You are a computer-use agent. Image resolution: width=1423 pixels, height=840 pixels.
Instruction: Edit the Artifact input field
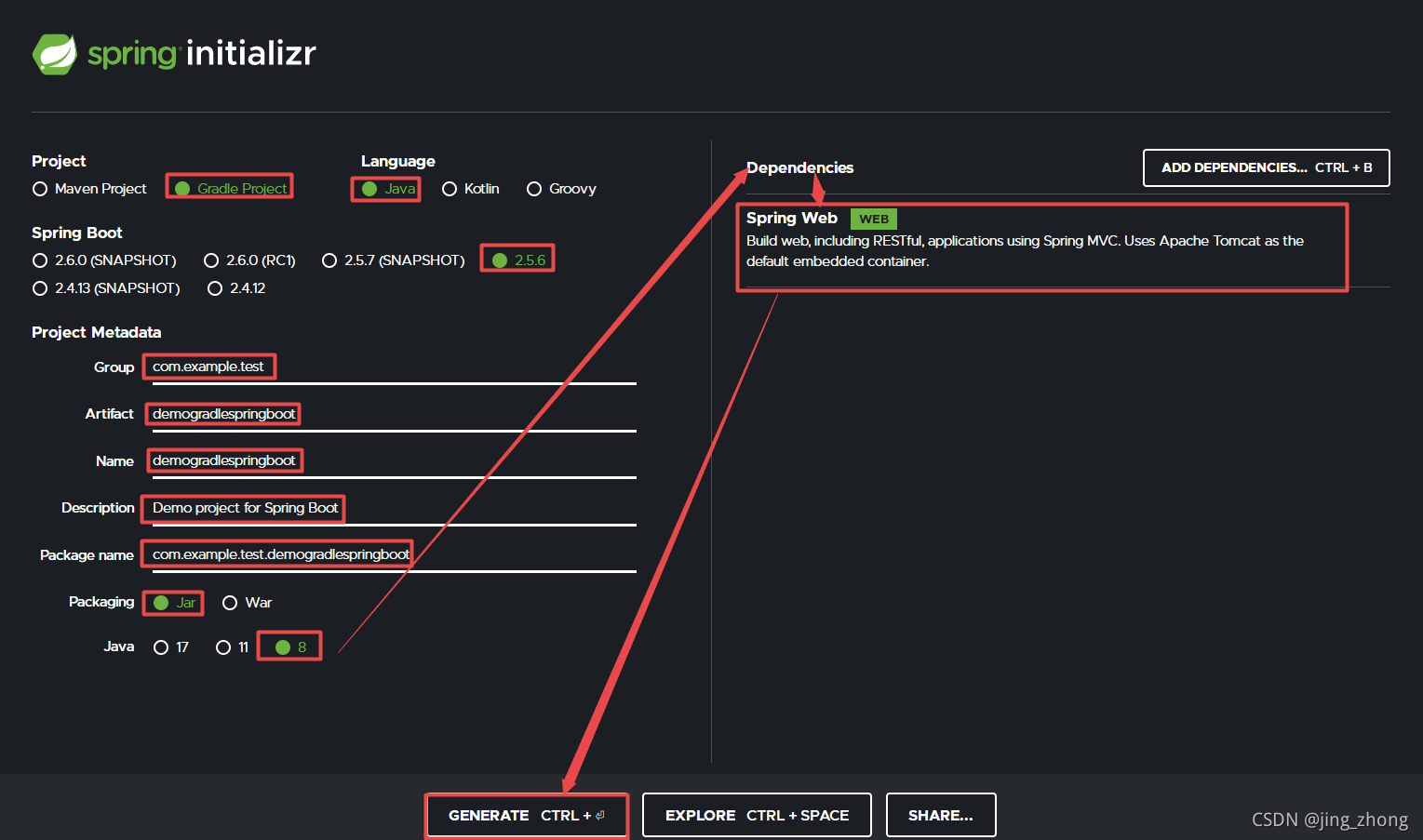394,414
